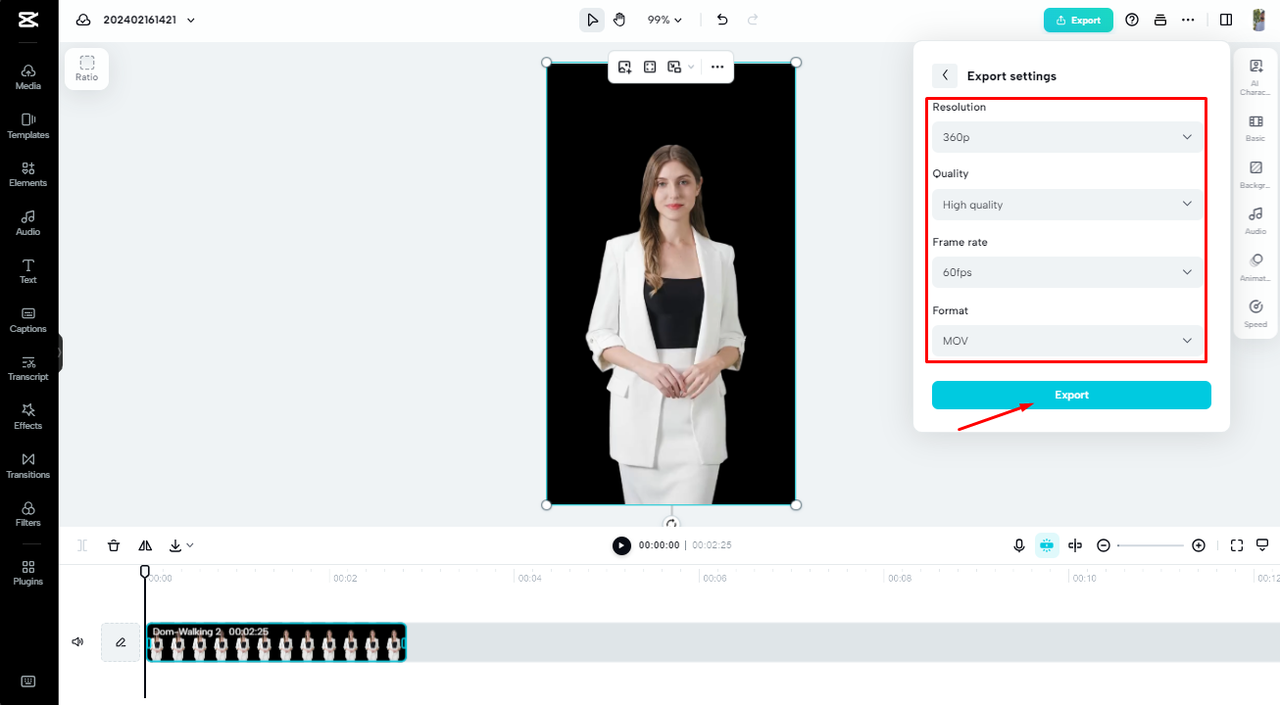
Task: Open the Media panel
Action: point(28,77)
